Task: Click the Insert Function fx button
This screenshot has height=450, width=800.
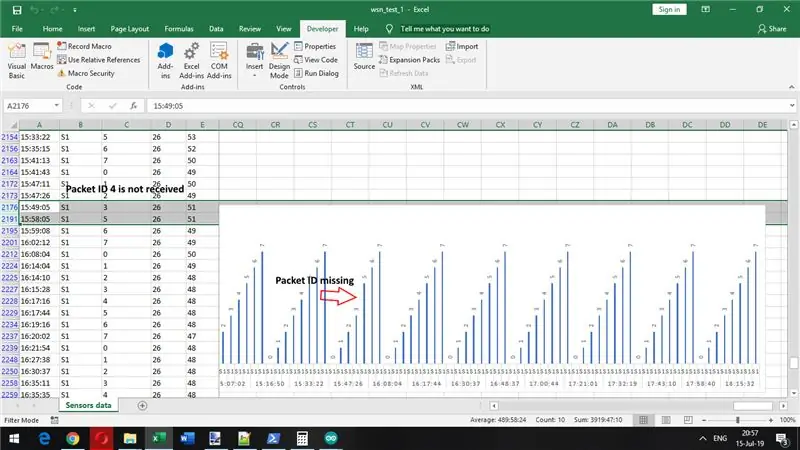Action: point(133,106)
